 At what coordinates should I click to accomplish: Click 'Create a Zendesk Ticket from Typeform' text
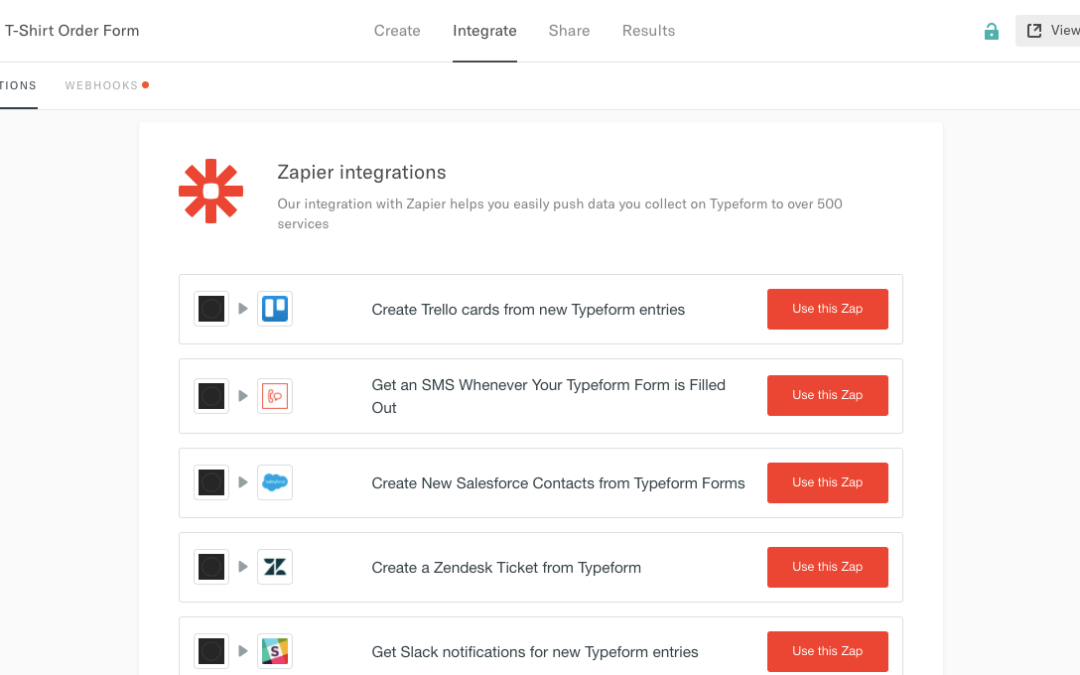[506, 568]
